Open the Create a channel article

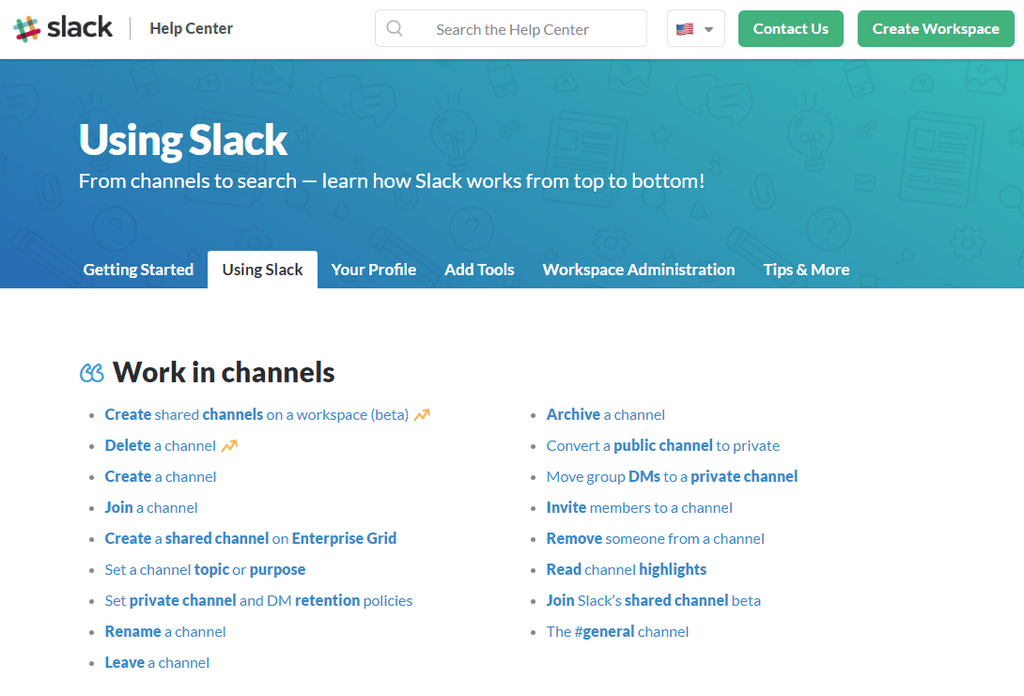(161, 477)
